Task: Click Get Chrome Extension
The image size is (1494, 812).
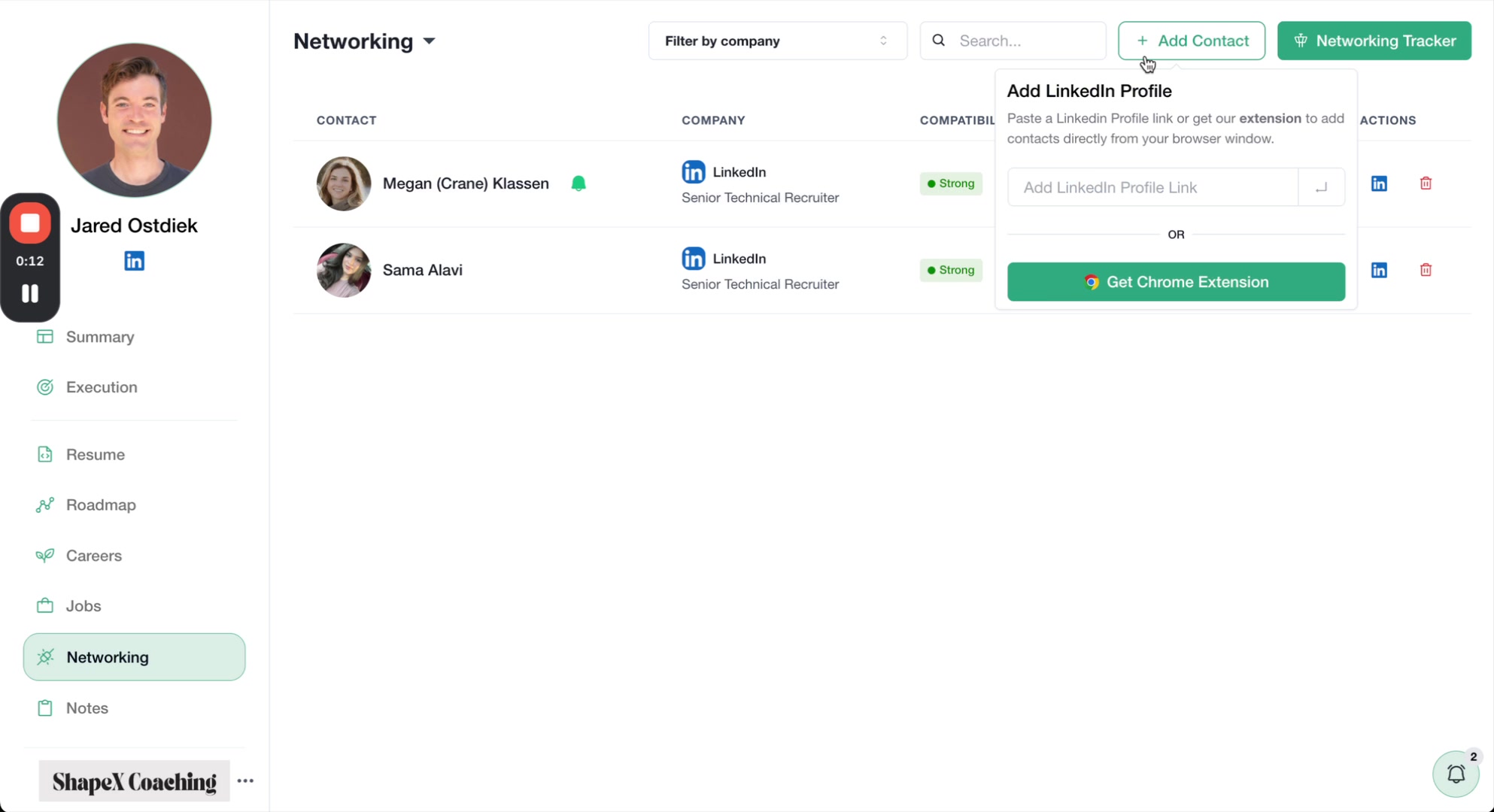Action: coord(1175,281)
